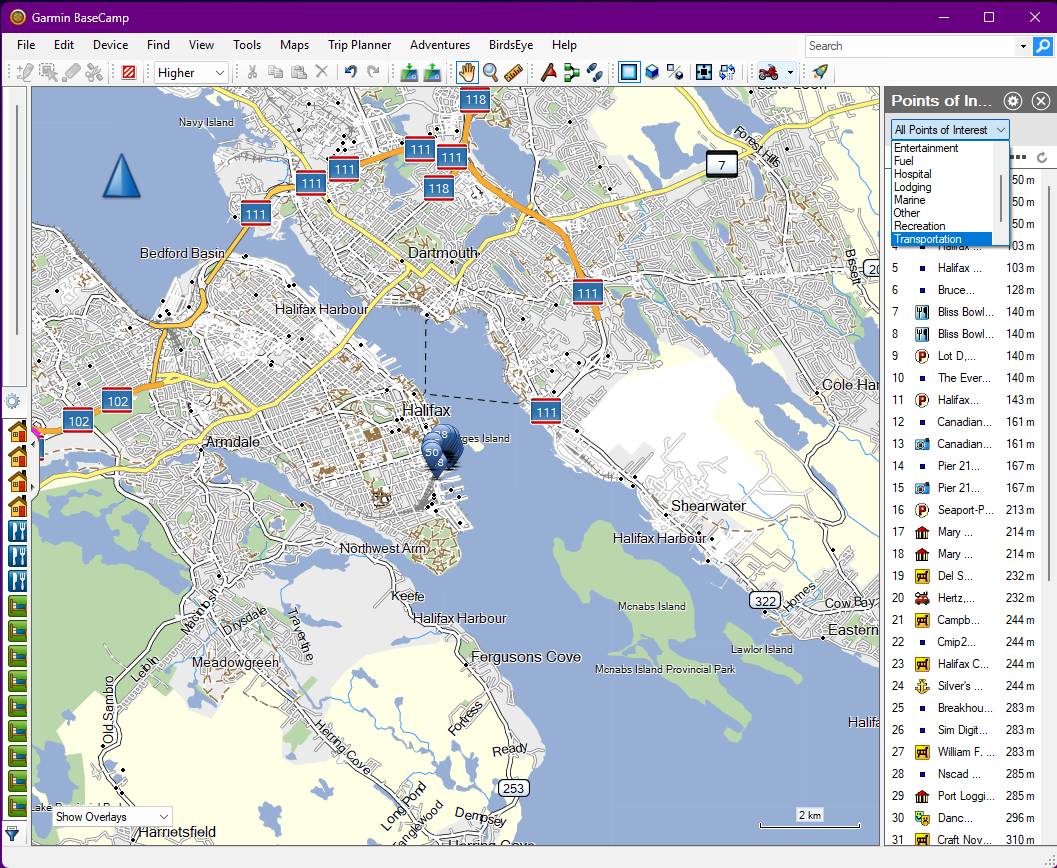Paste using the clipboard icon
Image resolution: width=1057 pixels, height=868 pixels.
tap(299, 72)
